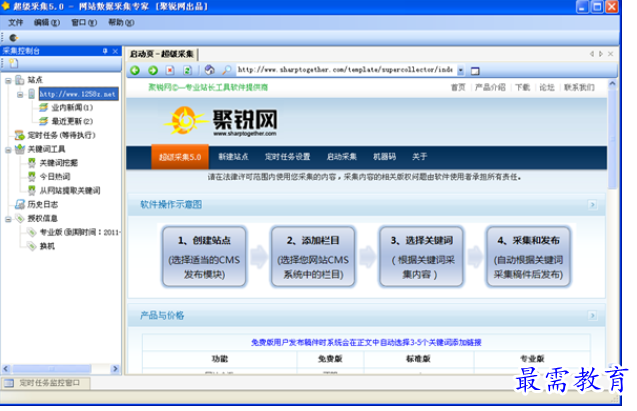Click 启动采集 in page navigation
The image size is (637, 411).
pos(342,157)
